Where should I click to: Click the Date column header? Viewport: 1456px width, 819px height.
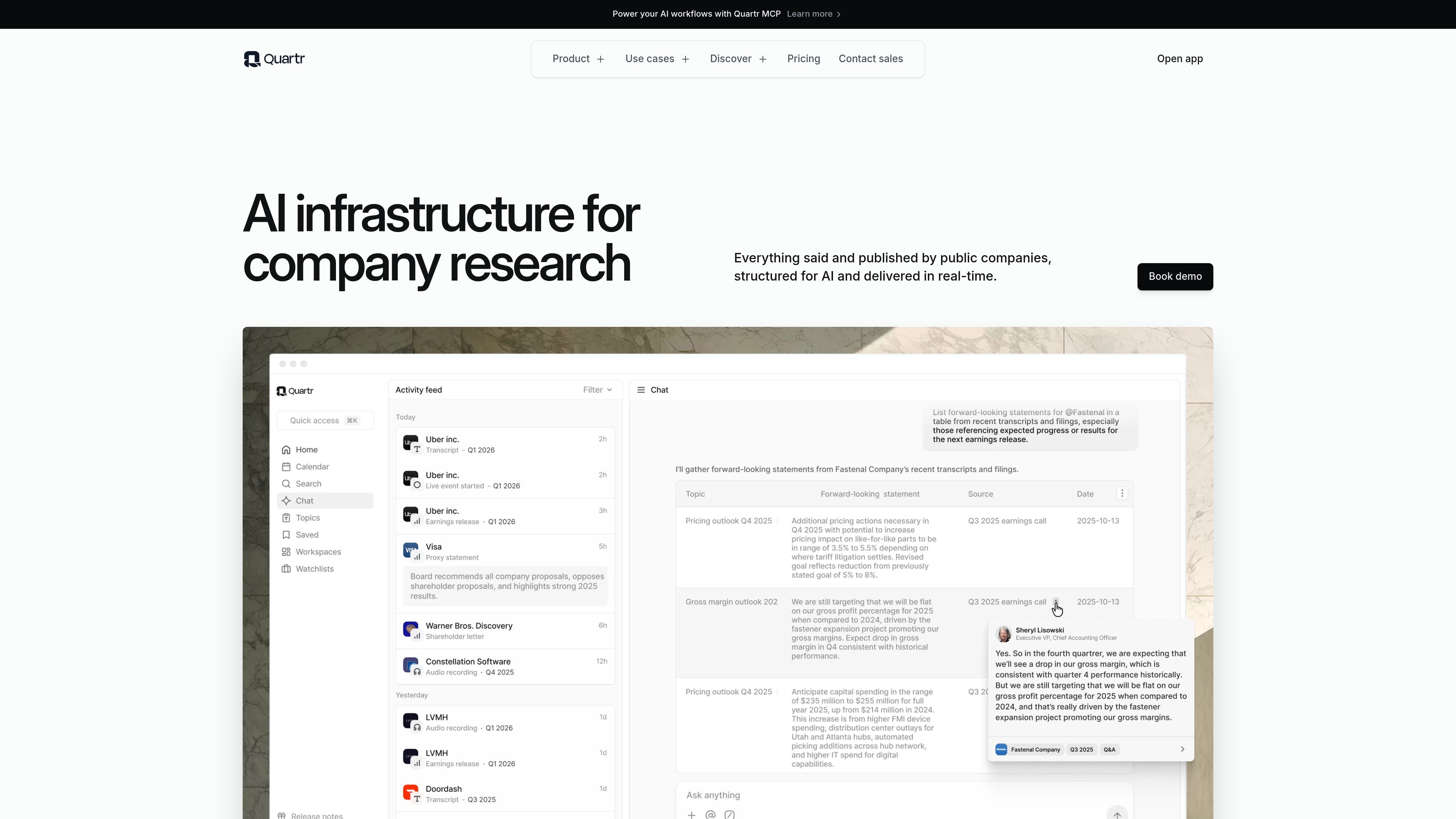coord(1085,494)
